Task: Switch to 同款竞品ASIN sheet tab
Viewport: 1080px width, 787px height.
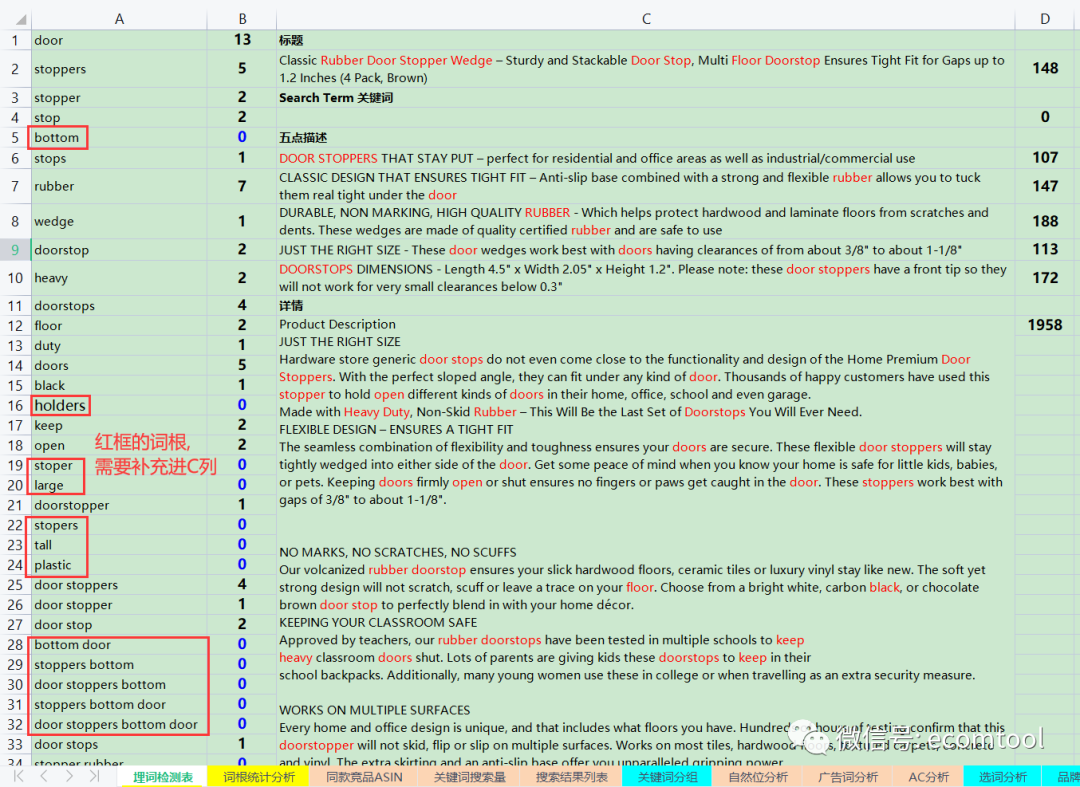Action: [x=364, y=777]
